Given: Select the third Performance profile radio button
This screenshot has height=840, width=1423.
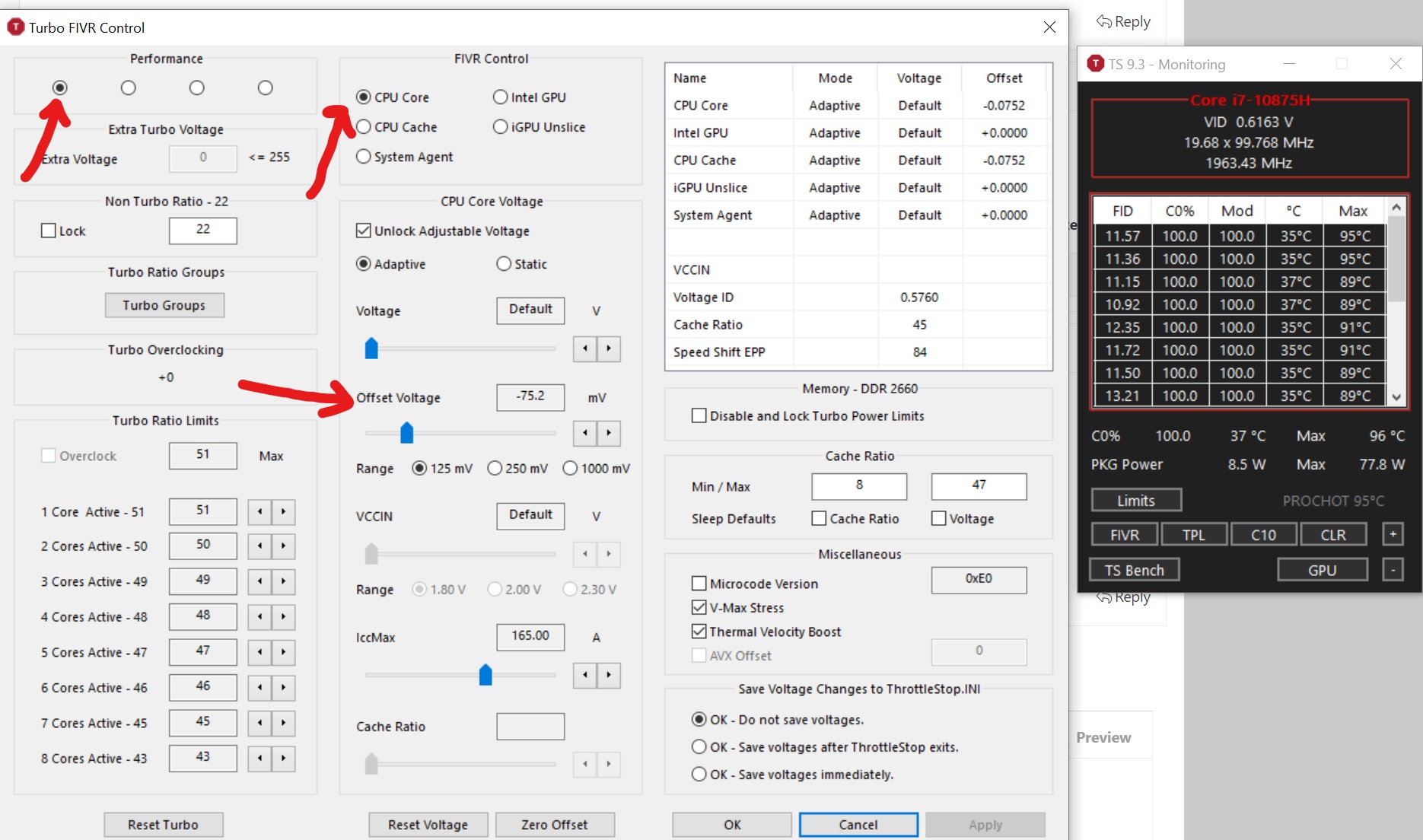Looking at the screenshot, I should [x=196, y=87].
